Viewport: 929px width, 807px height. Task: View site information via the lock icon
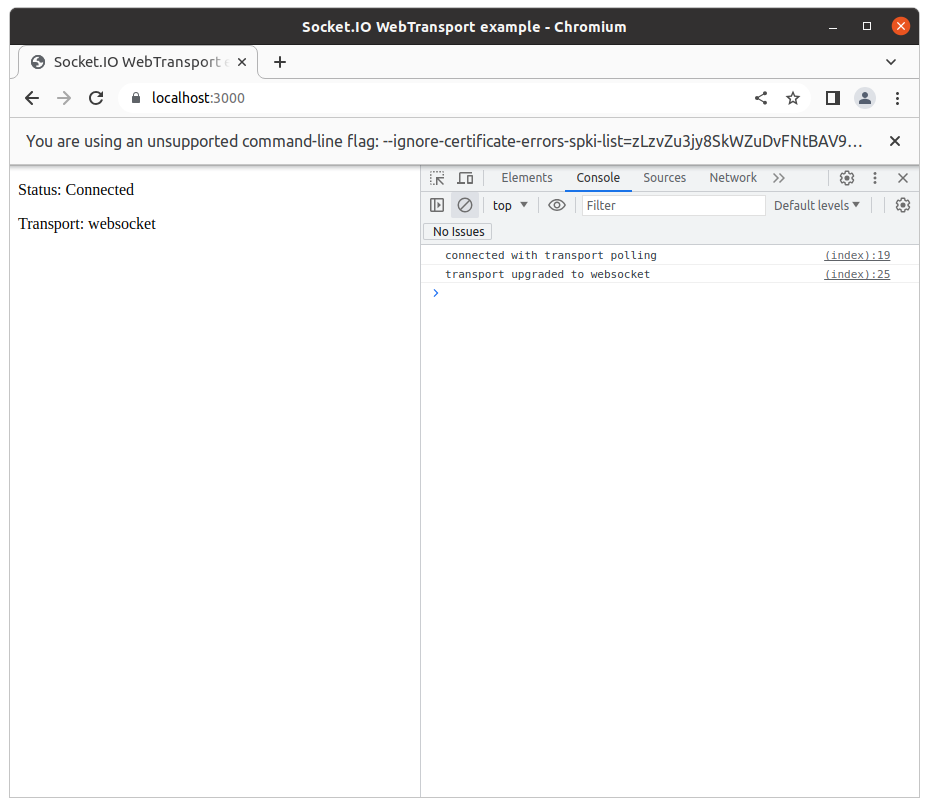coord(134,98)
